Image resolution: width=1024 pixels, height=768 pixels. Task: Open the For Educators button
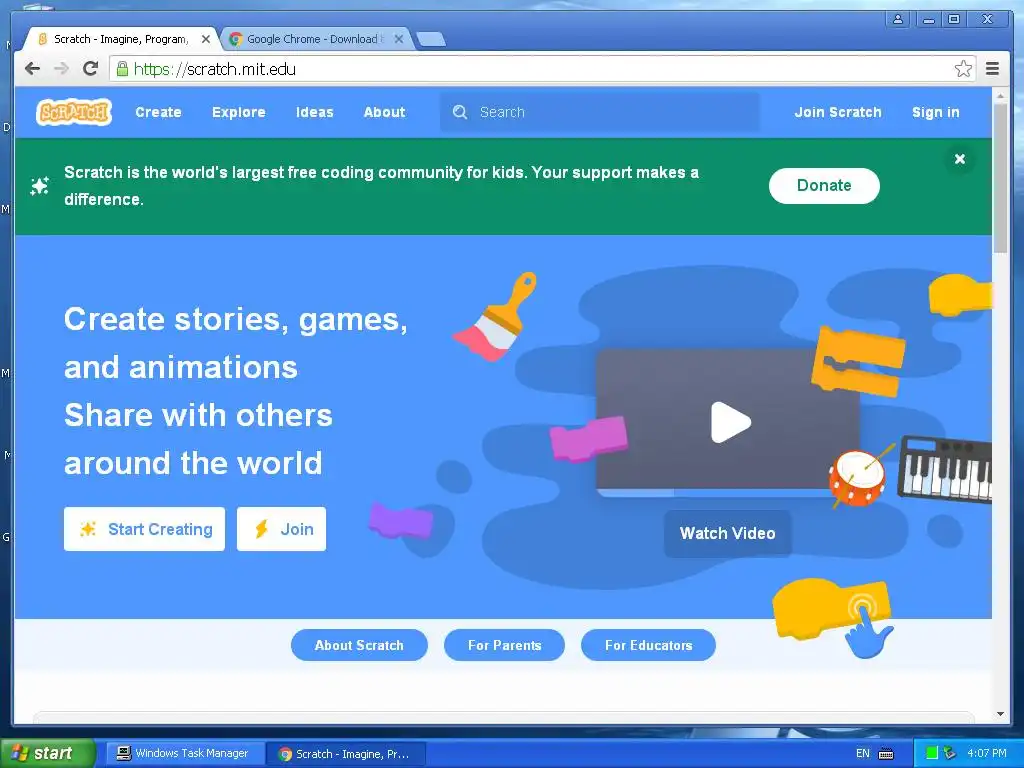(x=648, y=645)
